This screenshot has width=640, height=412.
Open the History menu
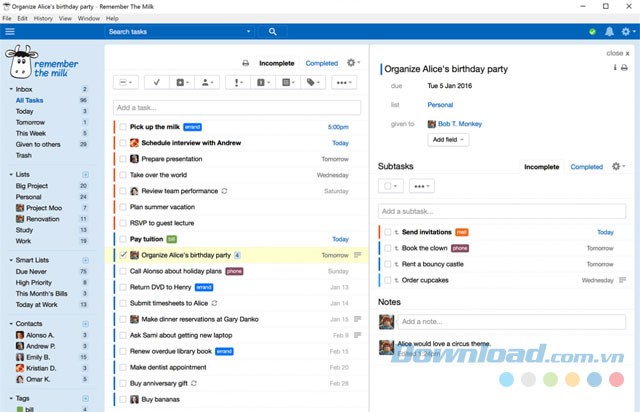pos(43,18)
